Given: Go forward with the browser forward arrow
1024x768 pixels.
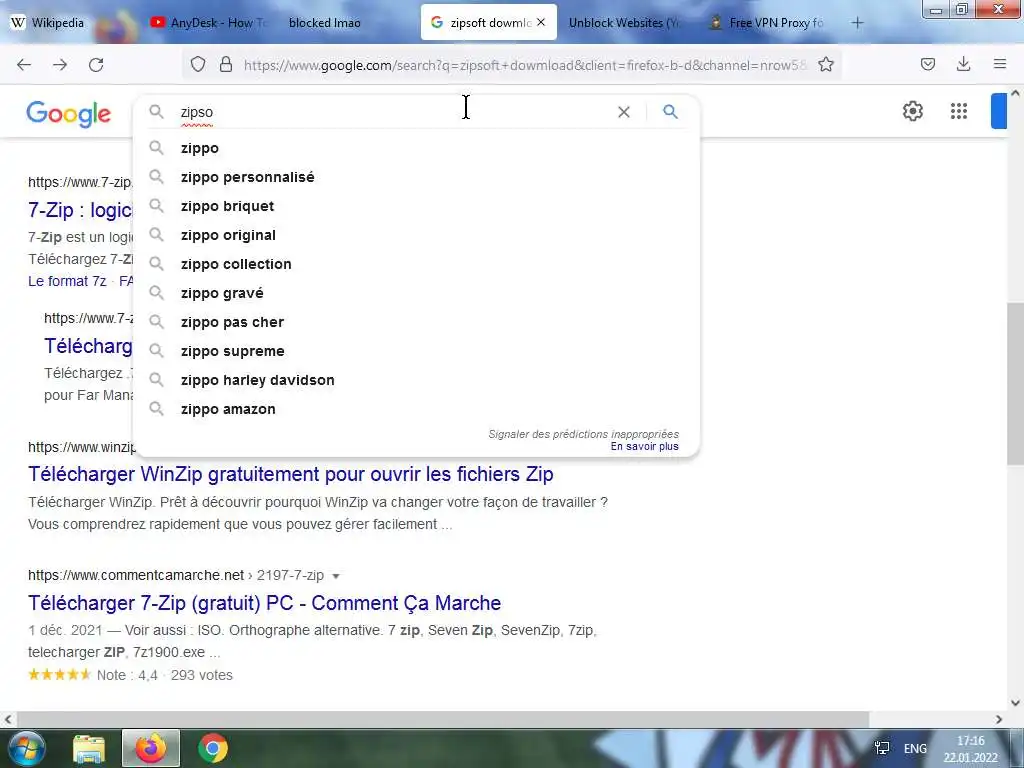Looking at the screenshot, I should point(60,65).
